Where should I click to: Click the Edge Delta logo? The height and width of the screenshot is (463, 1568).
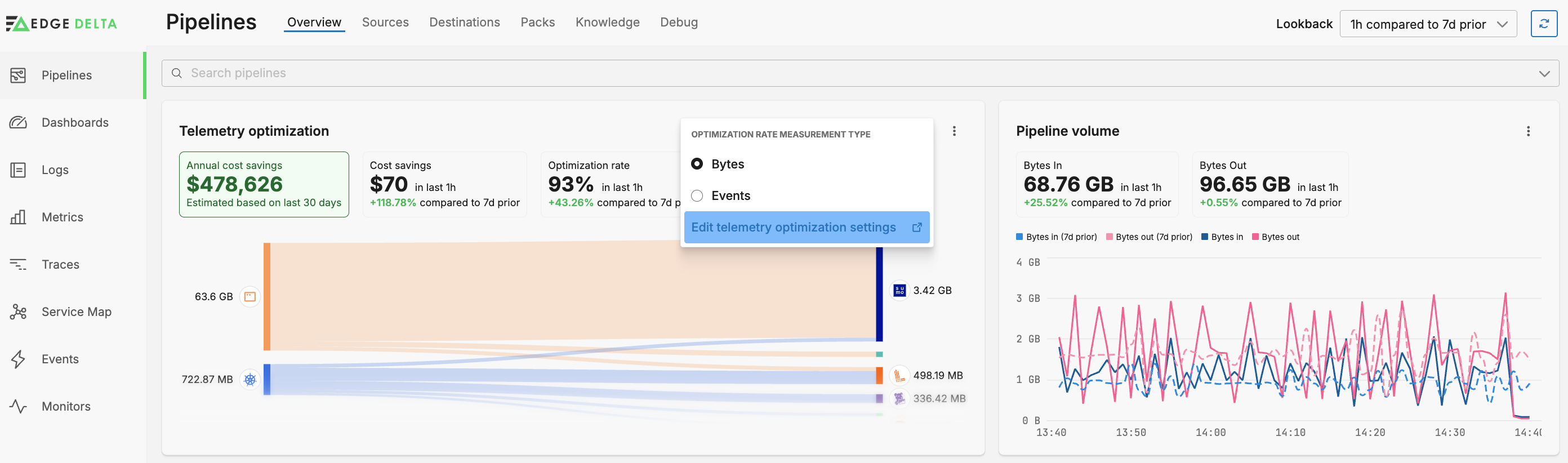pyautogui.click(x=61, y=24)
